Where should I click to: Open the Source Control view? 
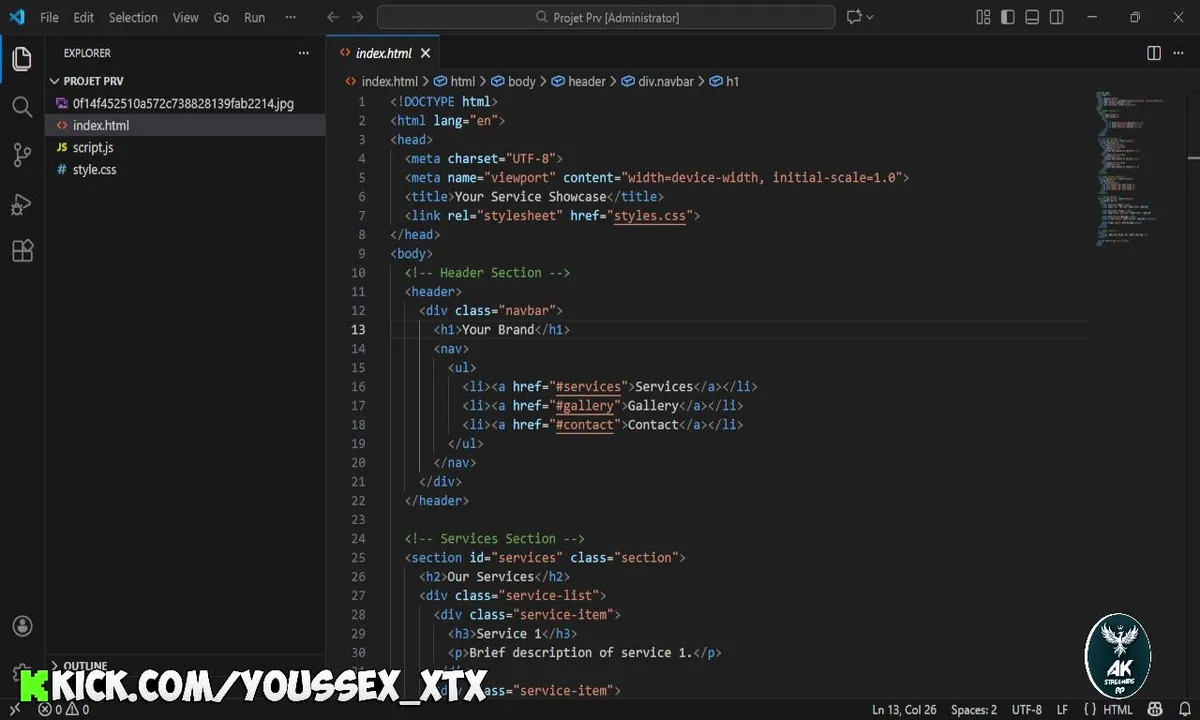[x=22, y=155]
